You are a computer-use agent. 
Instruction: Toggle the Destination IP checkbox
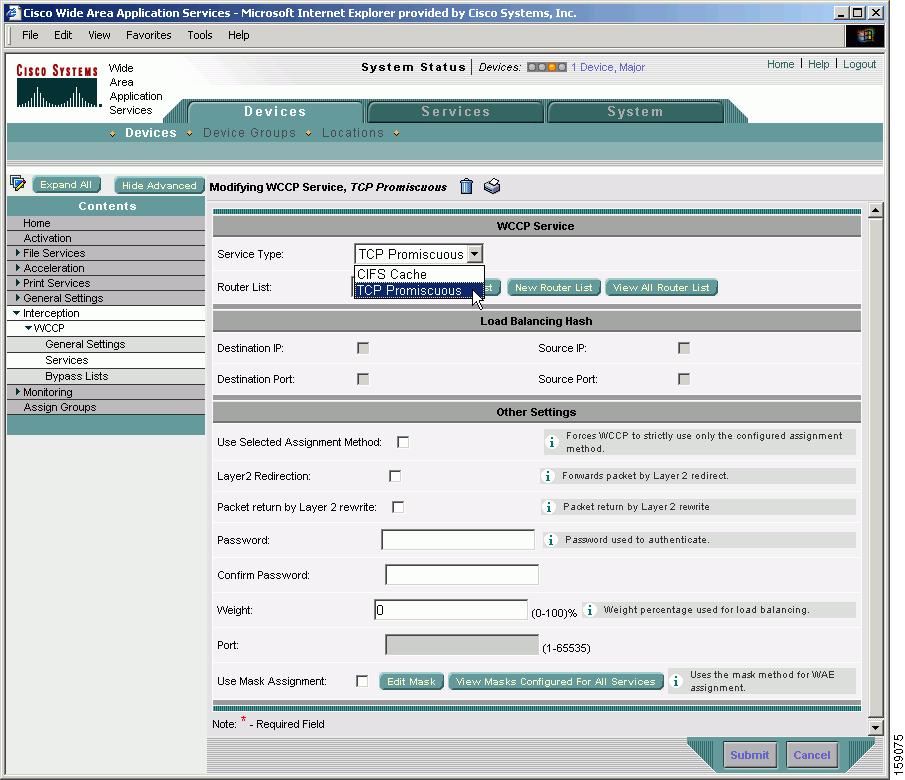point(363,348)
